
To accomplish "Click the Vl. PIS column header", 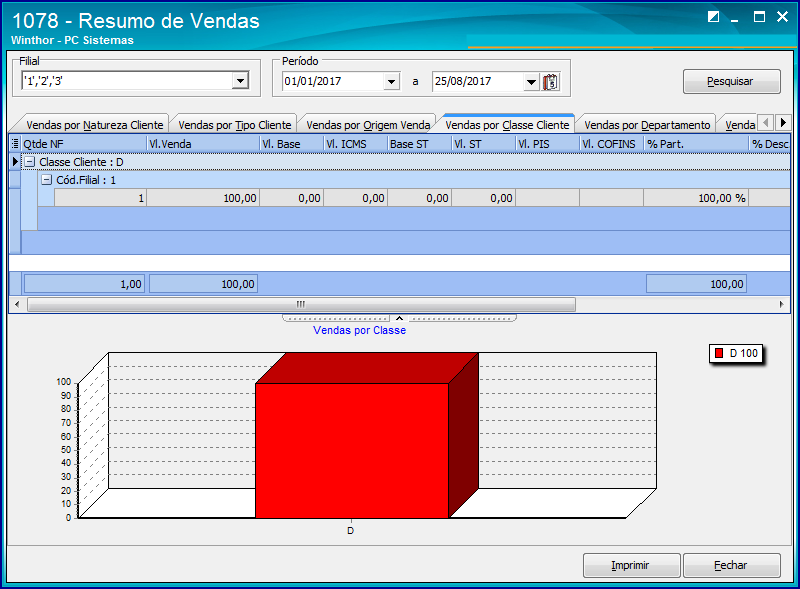I will point(547,144).
